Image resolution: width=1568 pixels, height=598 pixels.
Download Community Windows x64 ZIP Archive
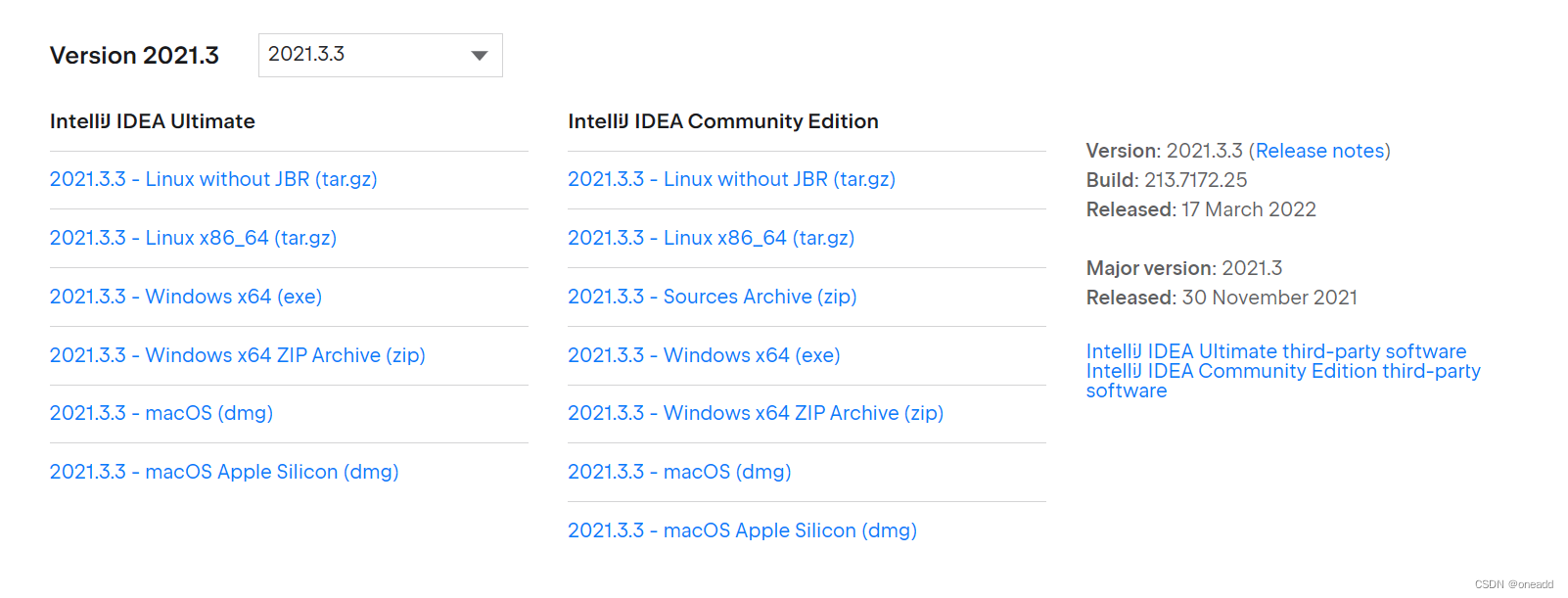(x=756, y=413)
